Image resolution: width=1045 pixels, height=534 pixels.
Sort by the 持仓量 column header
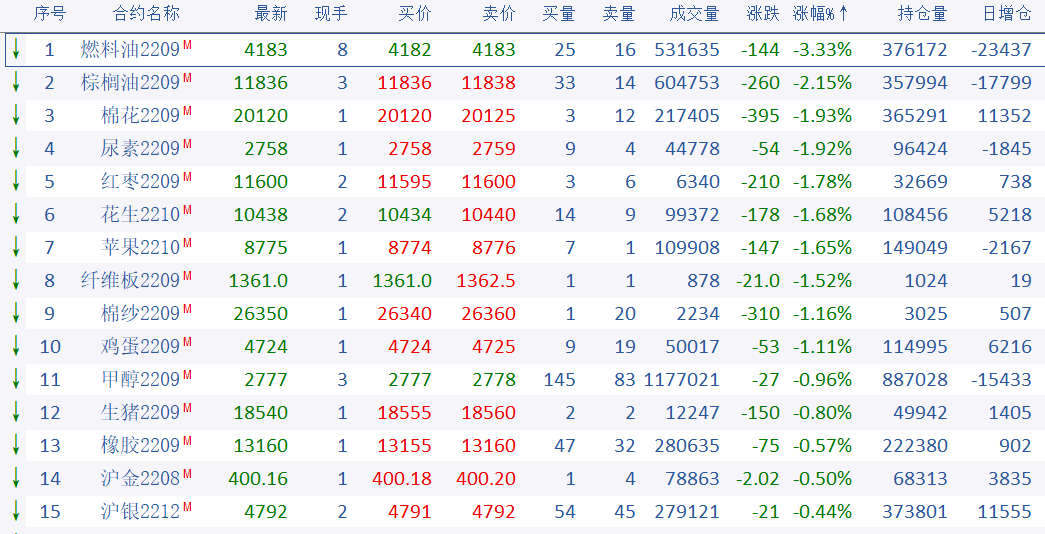[921, 14]
